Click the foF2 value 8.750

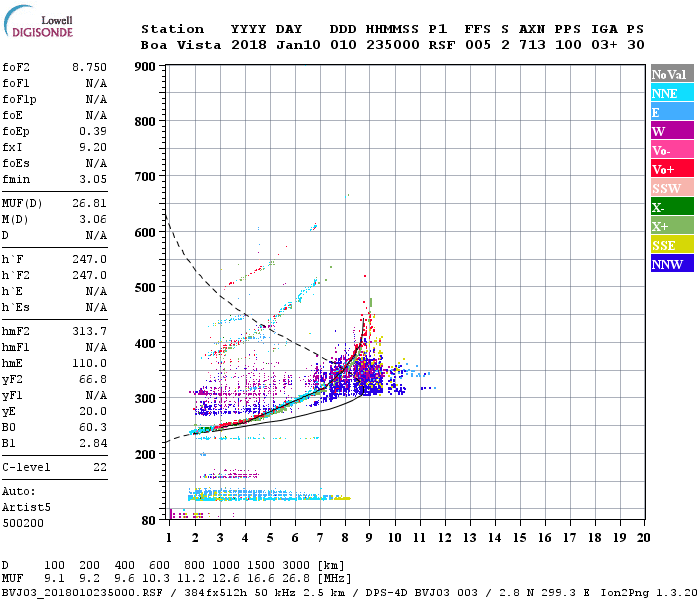pyautogui.click(x=89, y=67)
